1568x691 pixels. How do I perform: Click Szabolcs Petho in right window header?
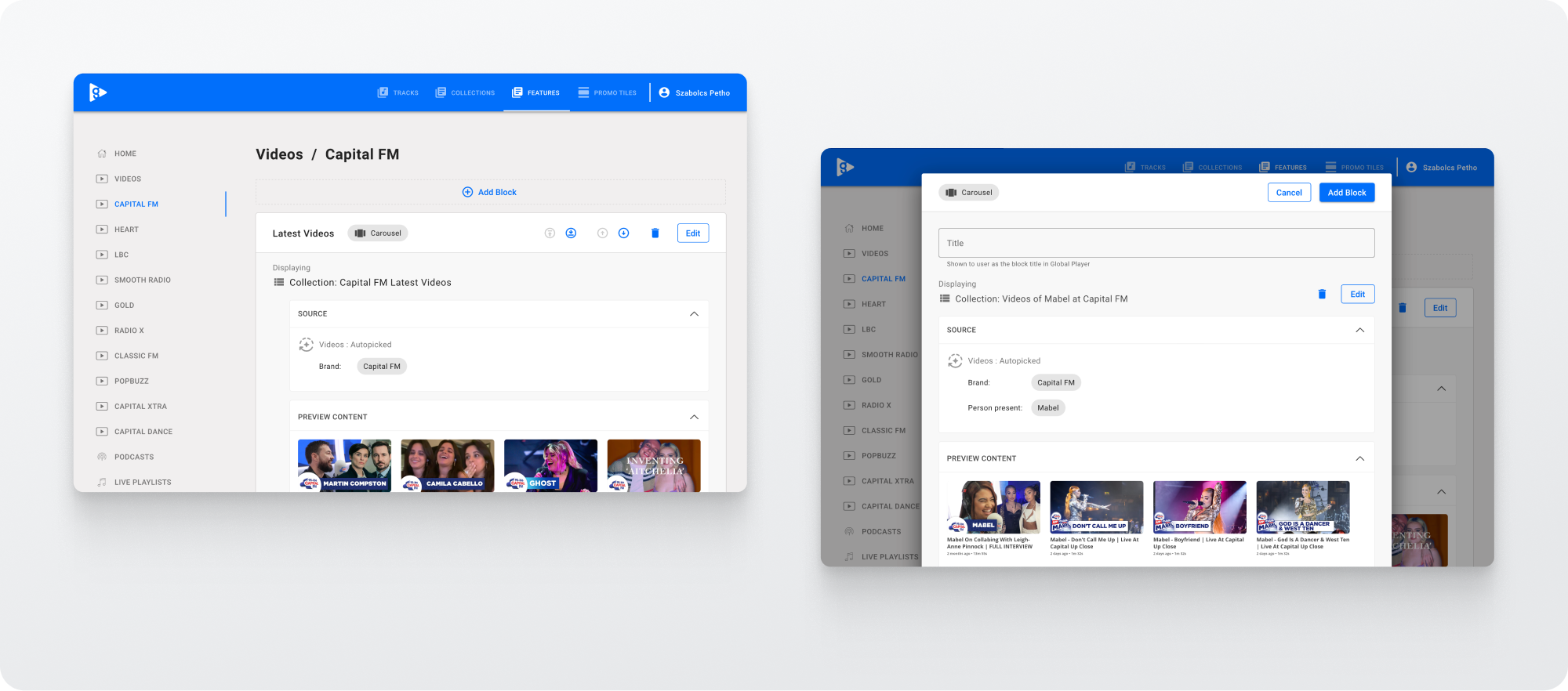click(x=1442, y=168)
